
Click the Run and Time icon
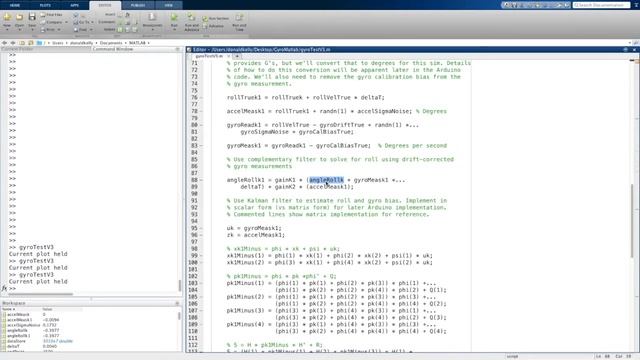point(239,17)
